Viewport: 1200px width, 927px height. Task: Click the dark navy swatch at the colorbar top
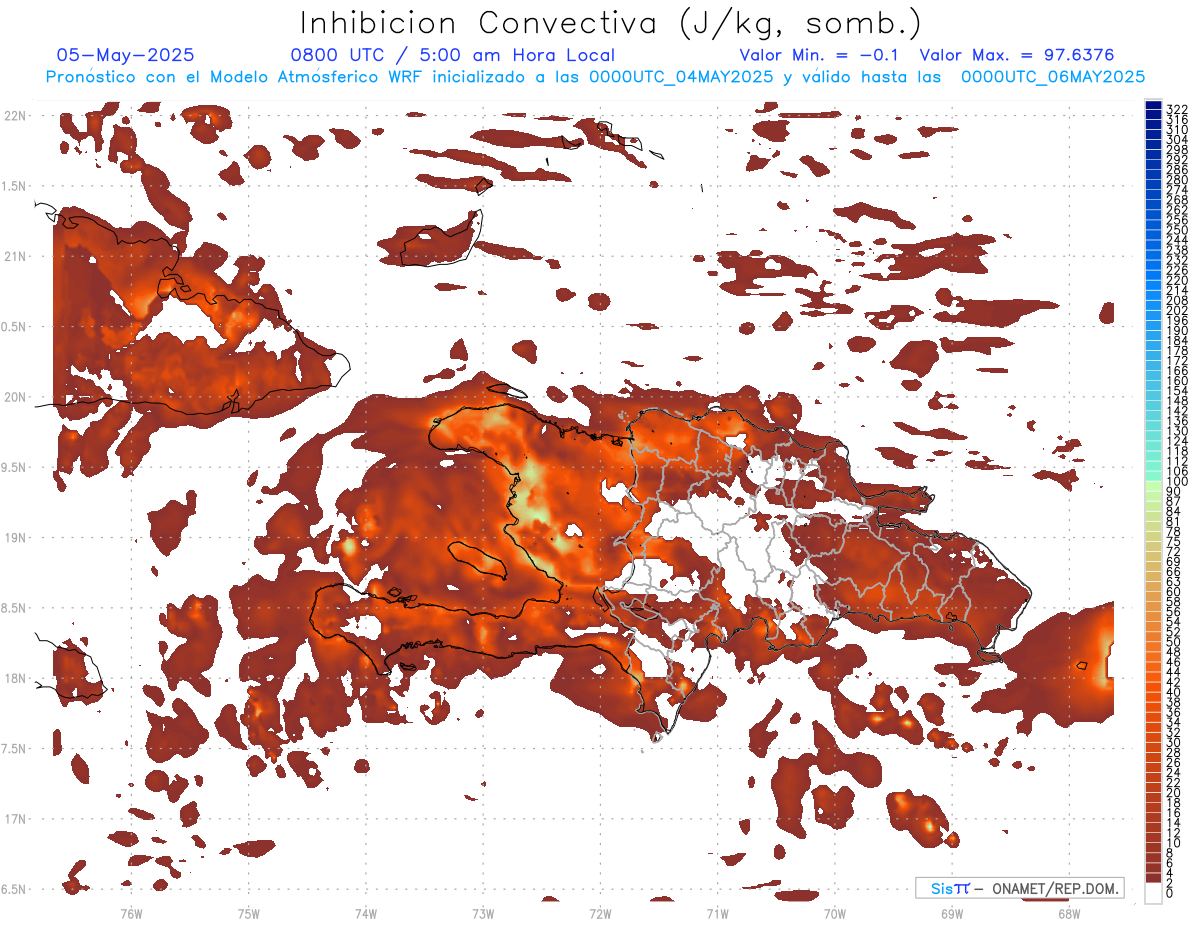point(1153,106)
